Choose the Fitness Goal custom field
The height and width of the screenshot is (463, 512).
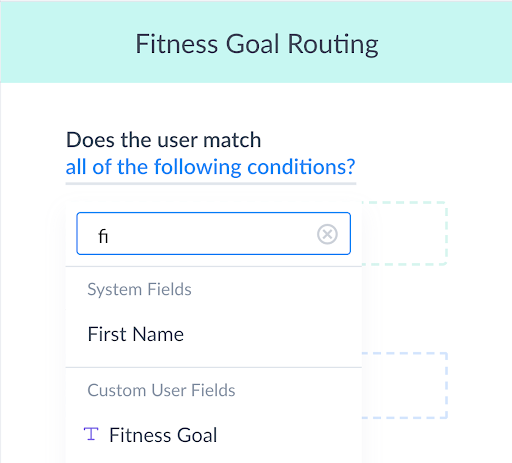tap(214, 435)
